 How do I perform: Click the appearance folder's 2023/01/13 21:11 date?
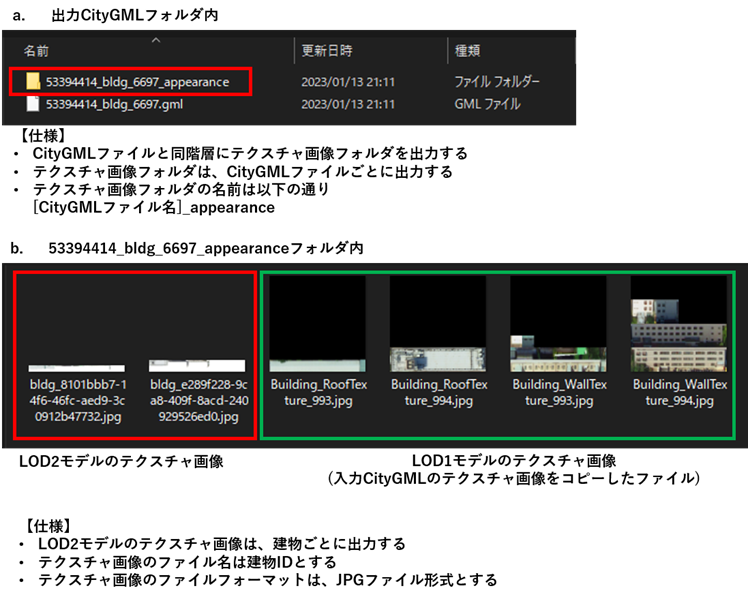tap(348, 82)
